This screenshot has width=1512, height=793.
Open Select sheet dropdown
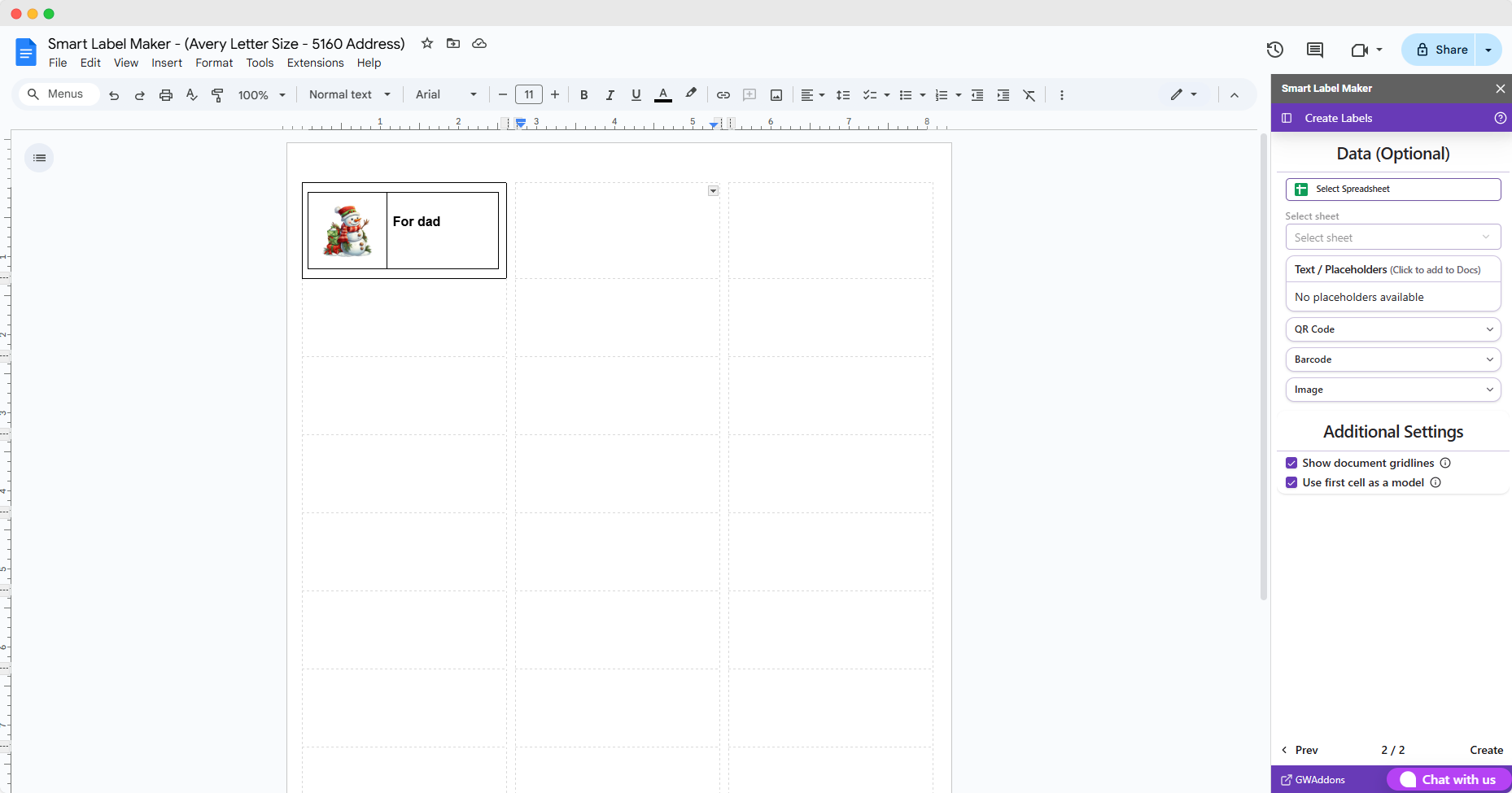coord(1393,237)
